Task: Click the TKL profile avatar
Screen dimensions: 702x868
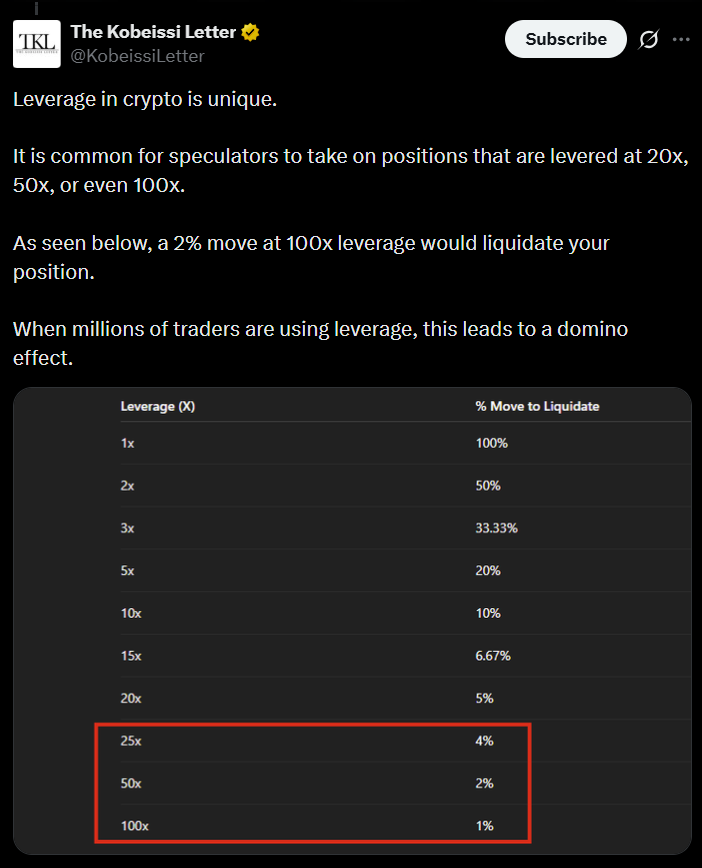Action: [36, 43]
